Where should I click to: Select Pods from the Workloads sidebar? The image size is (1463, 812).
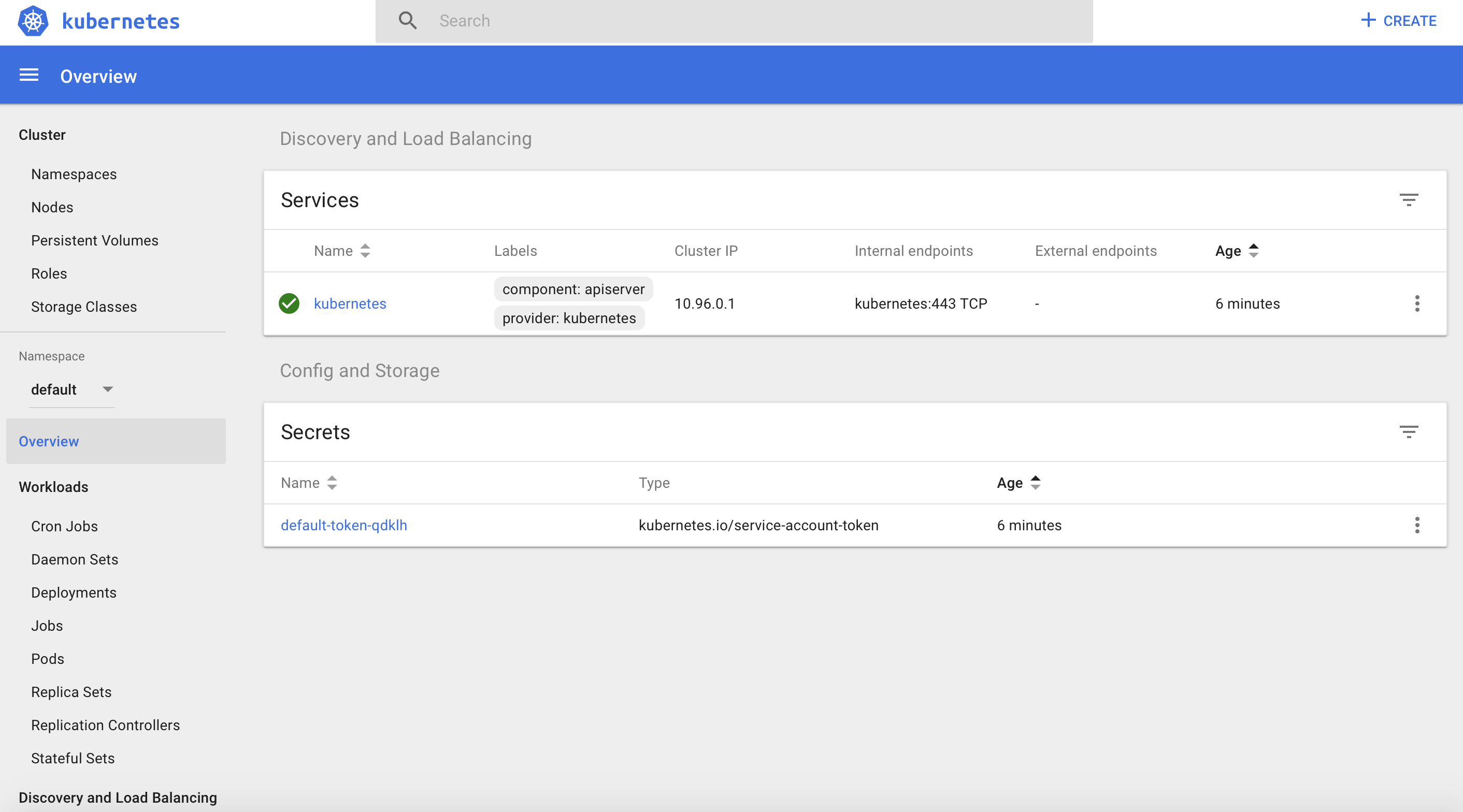tap(47, 659)
